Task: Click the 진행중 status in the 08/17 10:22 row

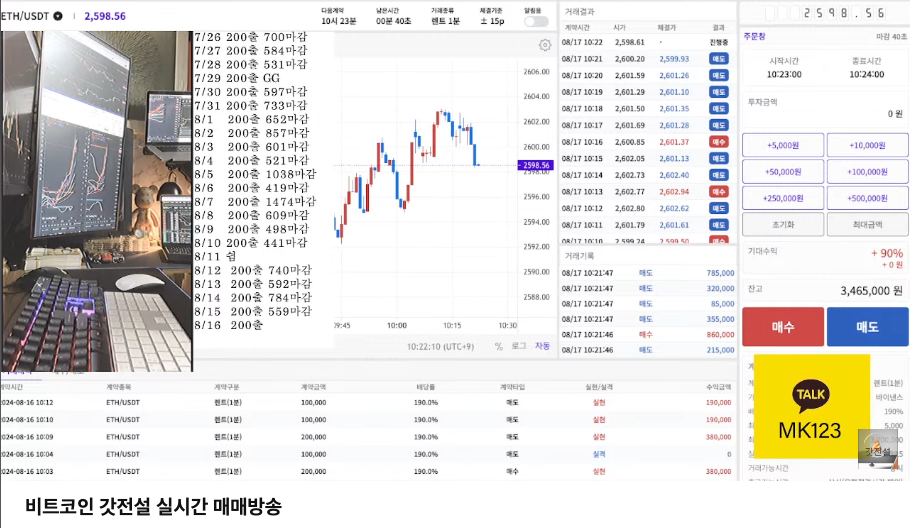Action: tap(719, 42)
